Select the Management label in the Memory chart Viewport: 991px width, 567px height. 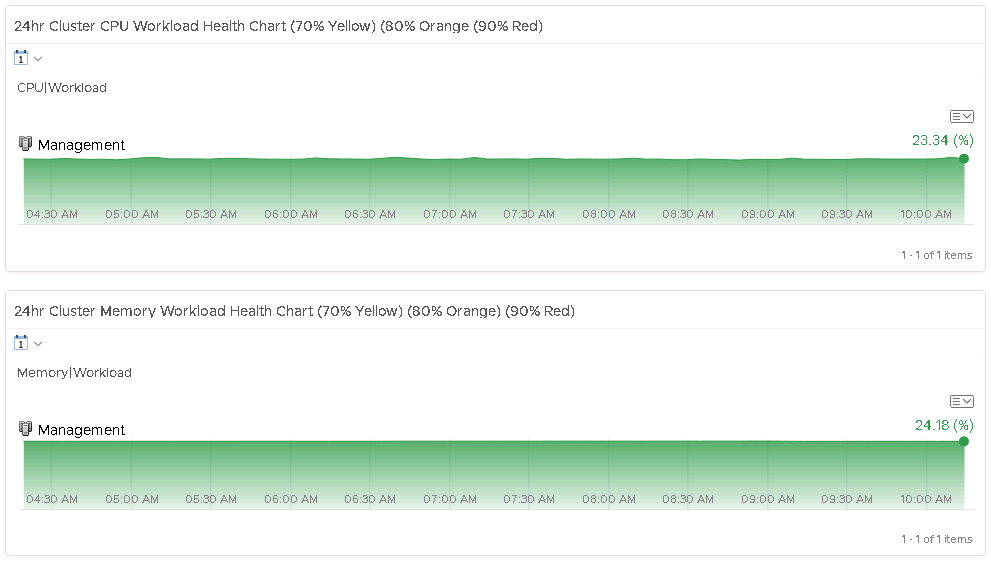[x=81, y=430]
